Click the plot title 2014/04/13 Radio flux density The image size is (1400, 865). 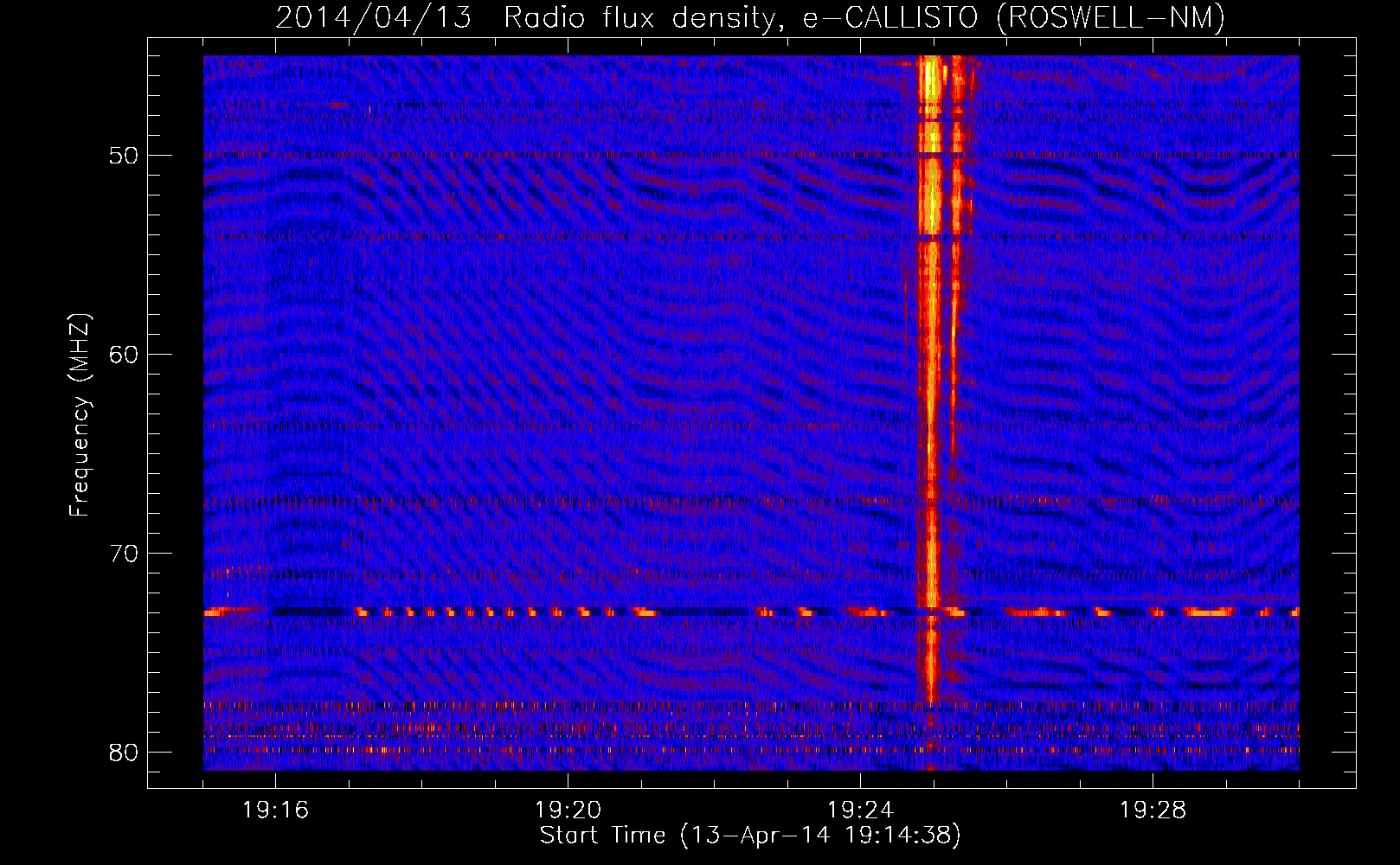750,17
